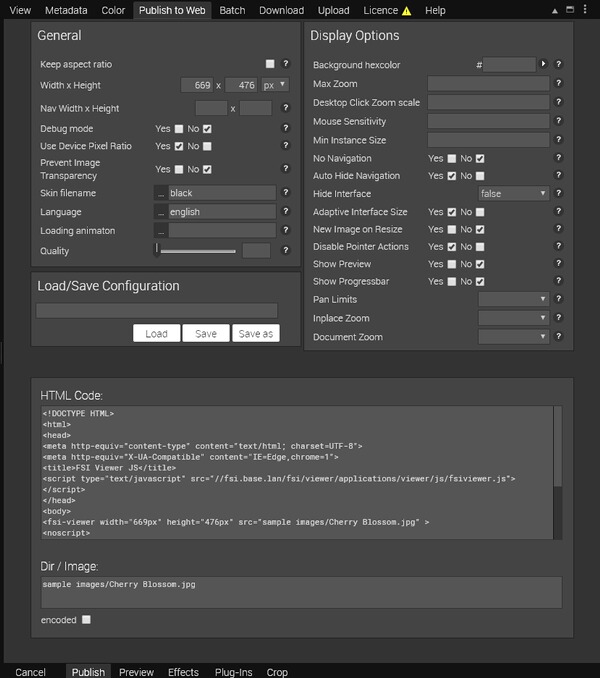Open the Pan Limits dropdown
This screenshot has width=600, height=678.
[514, 299]
